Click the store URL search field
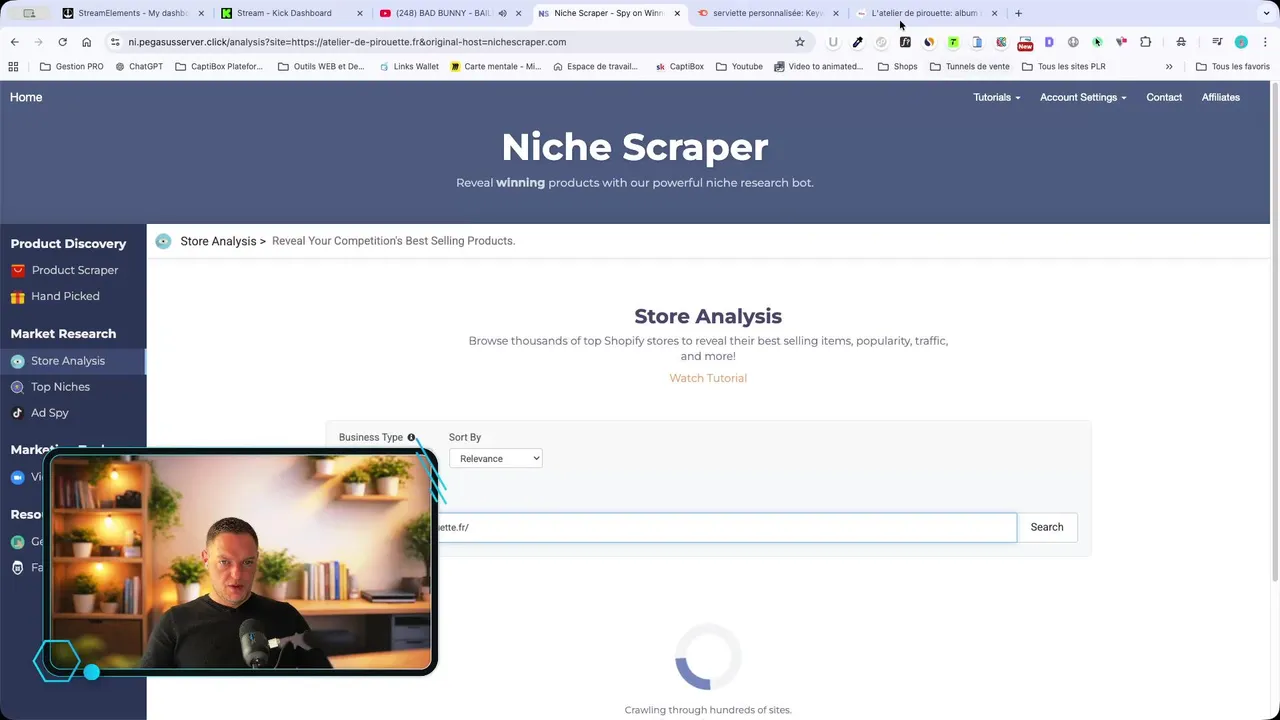The image size is (1280, 720). coord(727,527)
